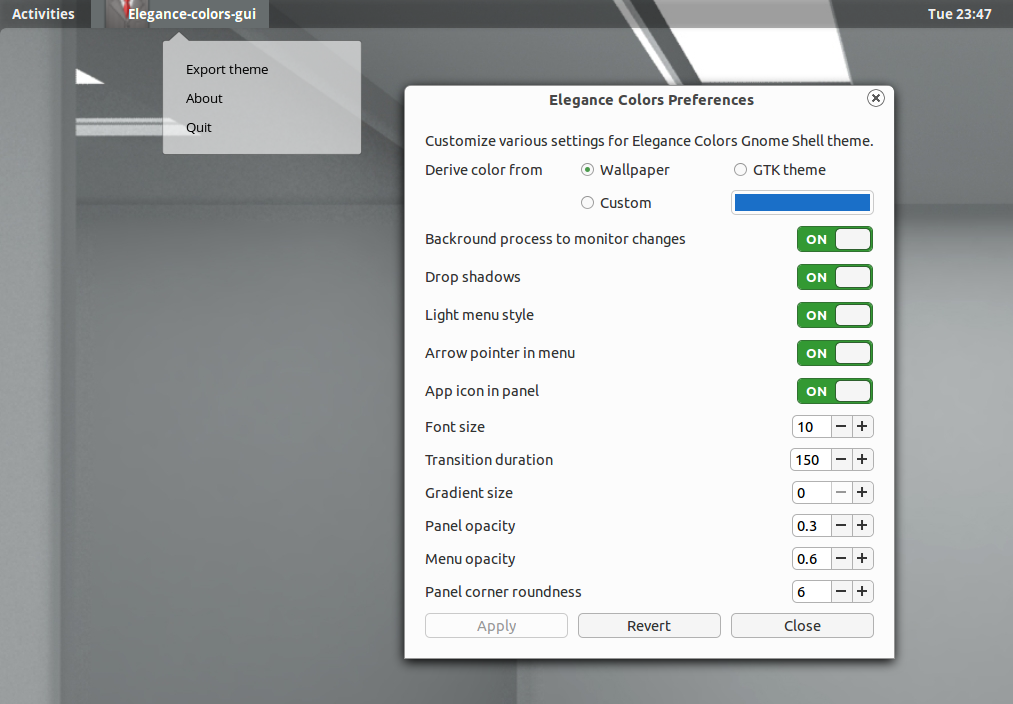The height and width of the screenshot is (704, 1013).
Task: Switch off Arrow pointer in menu
Action: tap(834, 353)
